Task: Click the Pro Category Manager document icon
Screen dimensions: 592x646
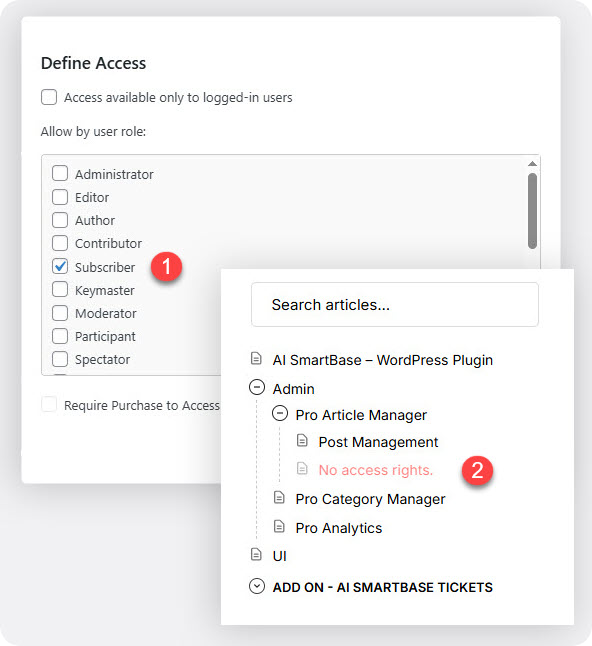Action: point(279,497)
